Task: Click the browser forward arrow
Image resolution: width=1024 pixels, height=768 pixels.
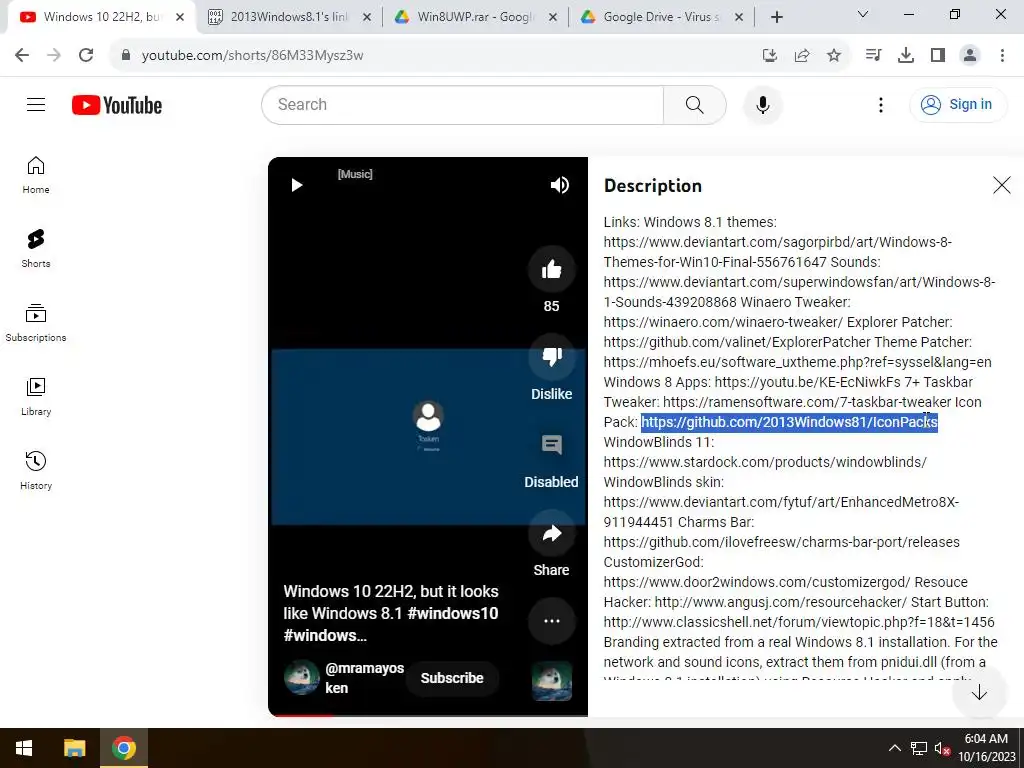Action: point(54,56)
